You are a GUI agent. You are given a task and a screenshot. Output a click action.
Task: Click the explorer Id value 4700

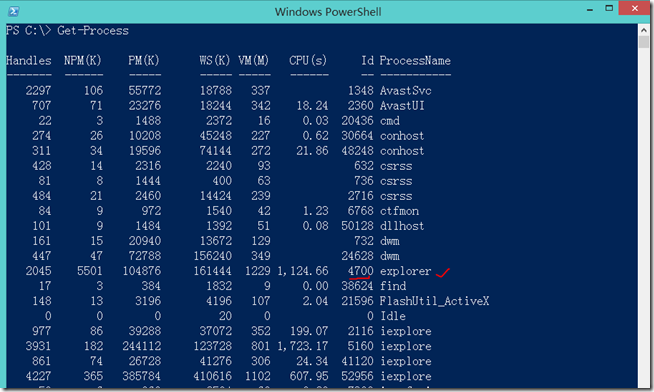(x=360, y=271)
